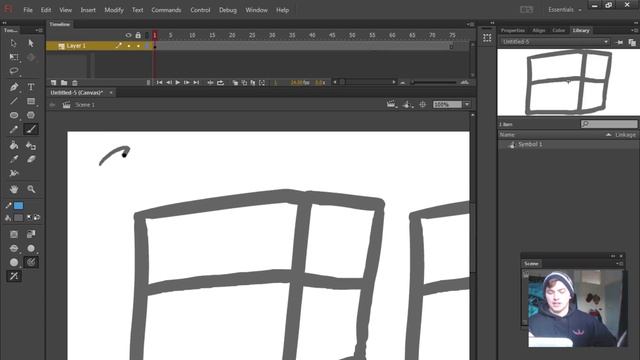Show or hide all layers eye icon
The width and height of the screenshot is (640, 360).
tap(129, 36)
